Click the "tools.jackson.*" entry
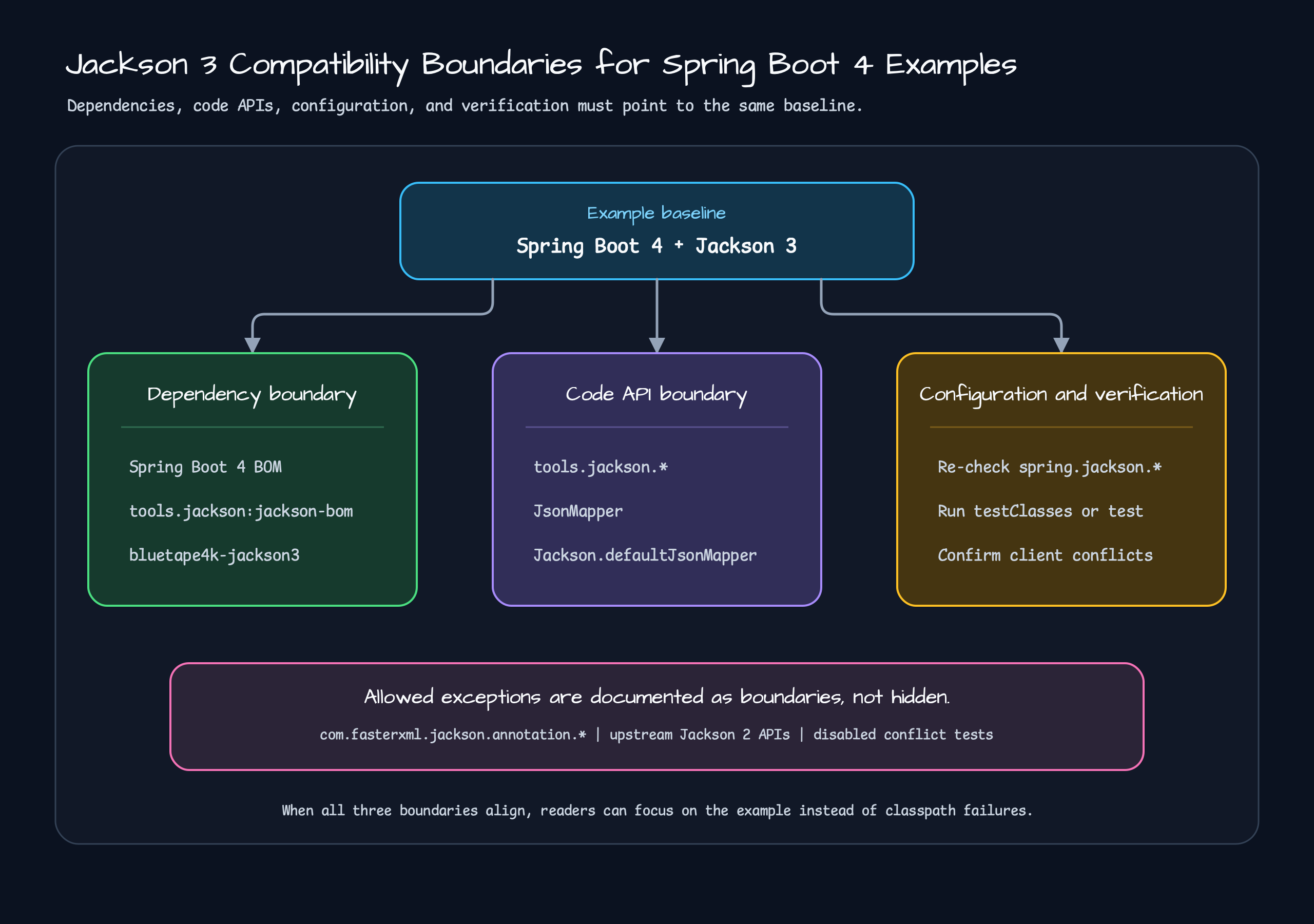 [601, 467]
